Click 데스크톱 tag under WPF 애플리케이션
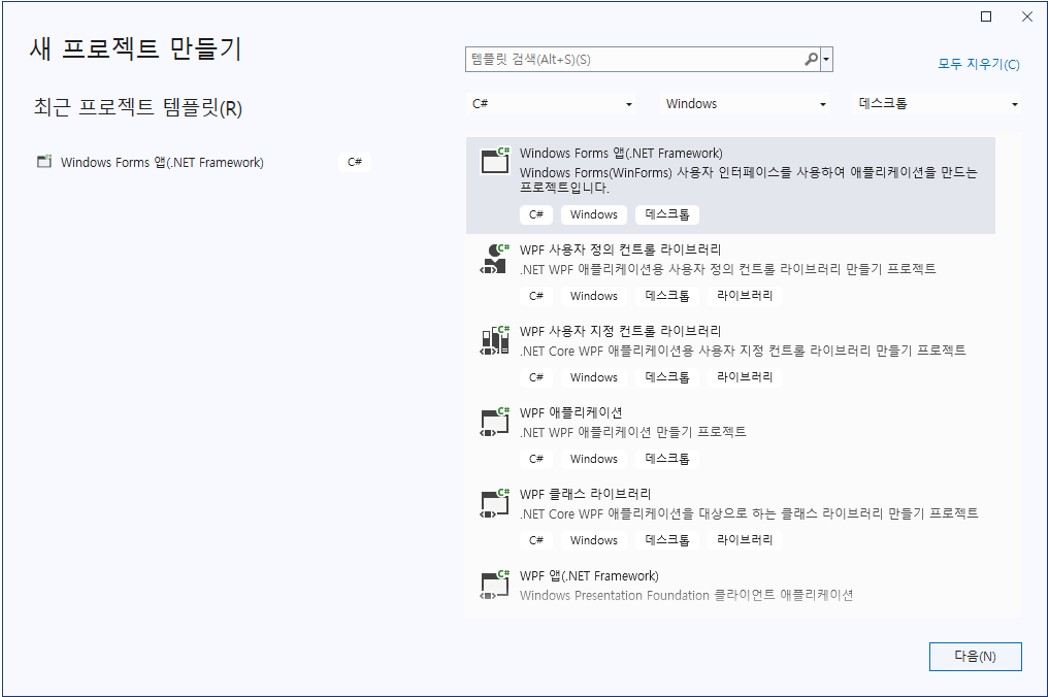Image resolution: width=1048 pixels, height=697 pixels. coord(667,459)
